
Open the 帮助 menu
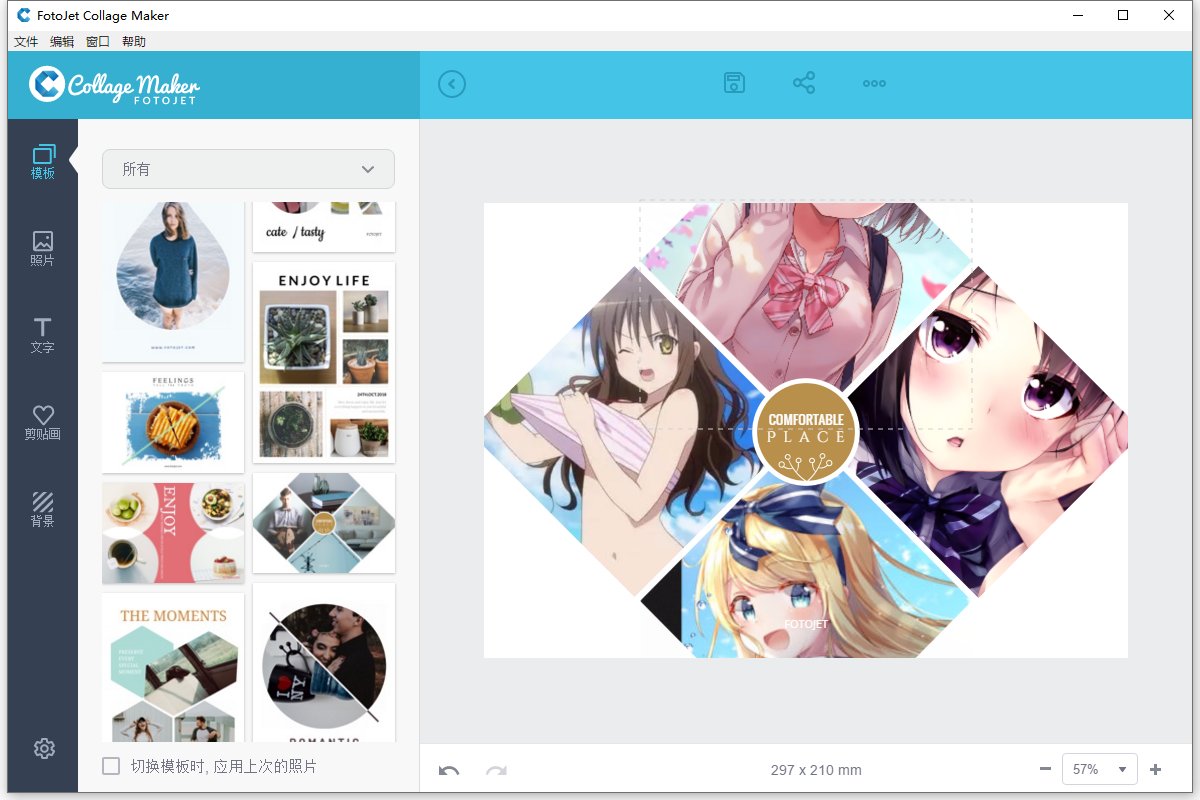134,42
